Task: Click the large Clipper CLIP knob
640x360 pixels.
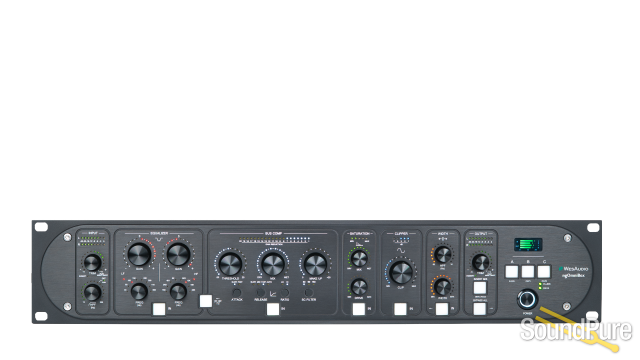Action: pyautogui.click(x=401, y=273)
